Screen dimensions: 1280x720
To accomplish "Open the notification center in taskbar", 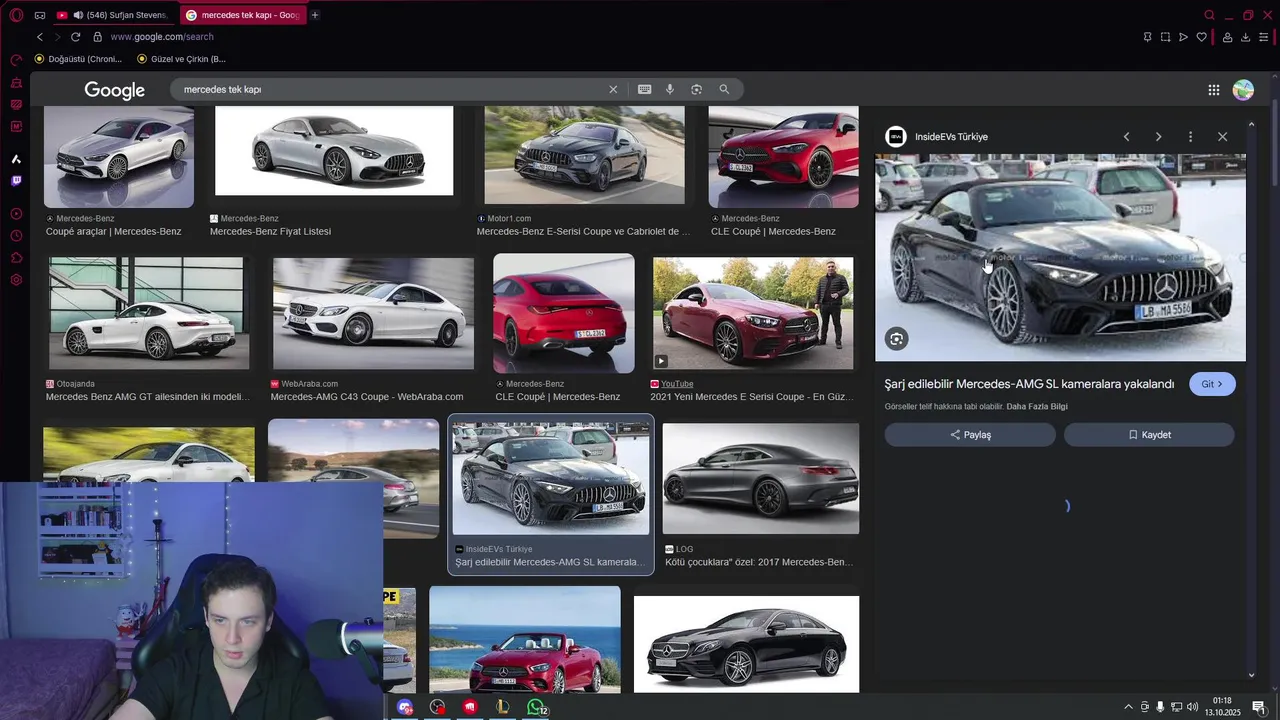I will coord(1259,707).
